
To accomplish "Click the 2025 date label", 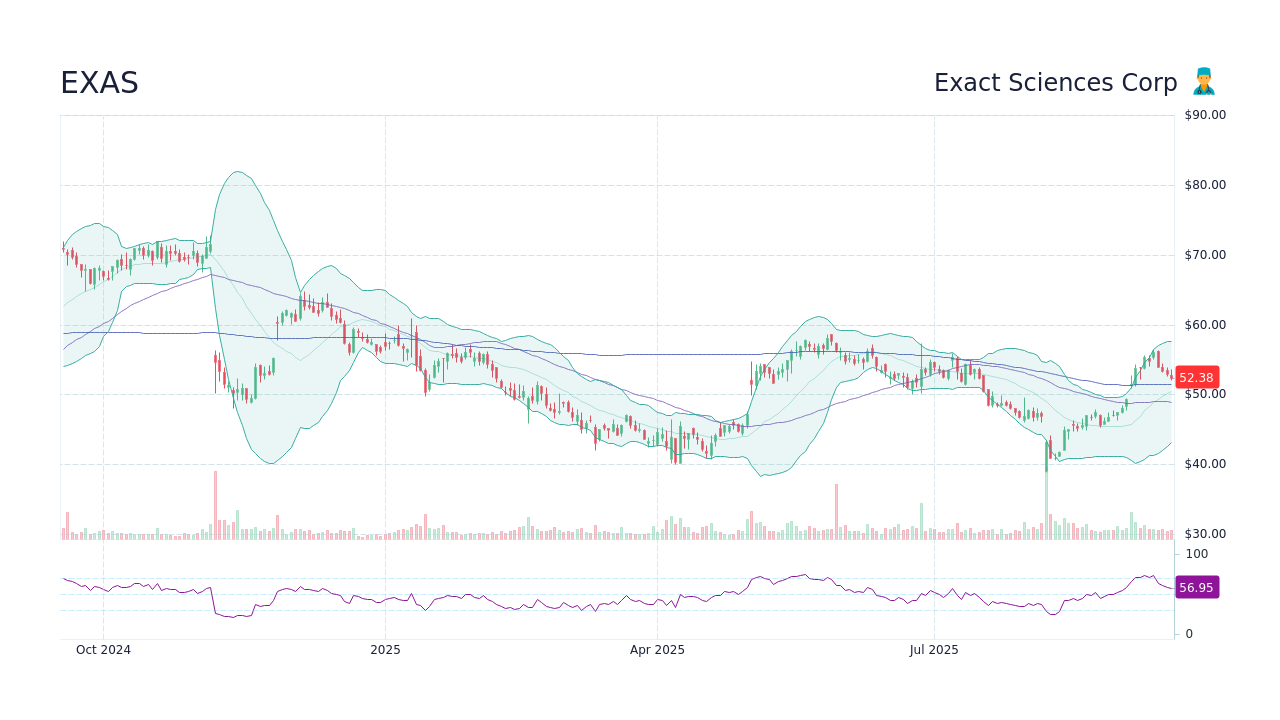I will pos(385,649).
